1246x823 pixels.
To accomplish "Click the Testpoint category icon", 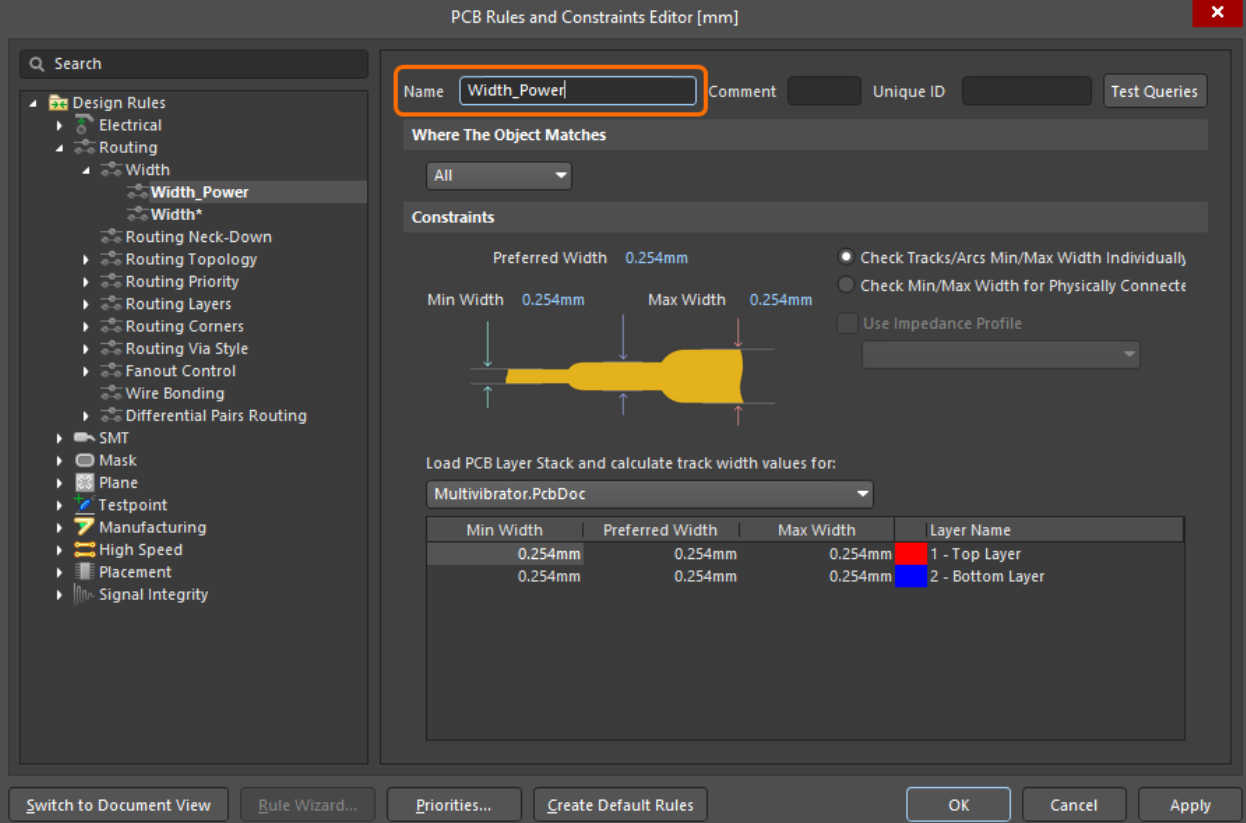I will point(84,505).
